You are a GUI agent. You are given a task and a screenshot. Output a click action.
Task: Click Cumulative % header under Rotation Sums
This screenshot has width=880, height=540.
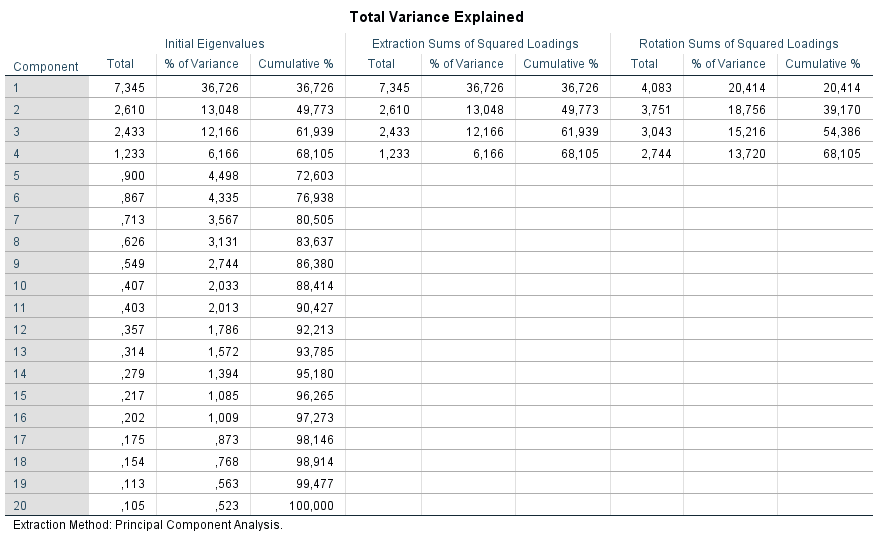[x=822, y=64]
